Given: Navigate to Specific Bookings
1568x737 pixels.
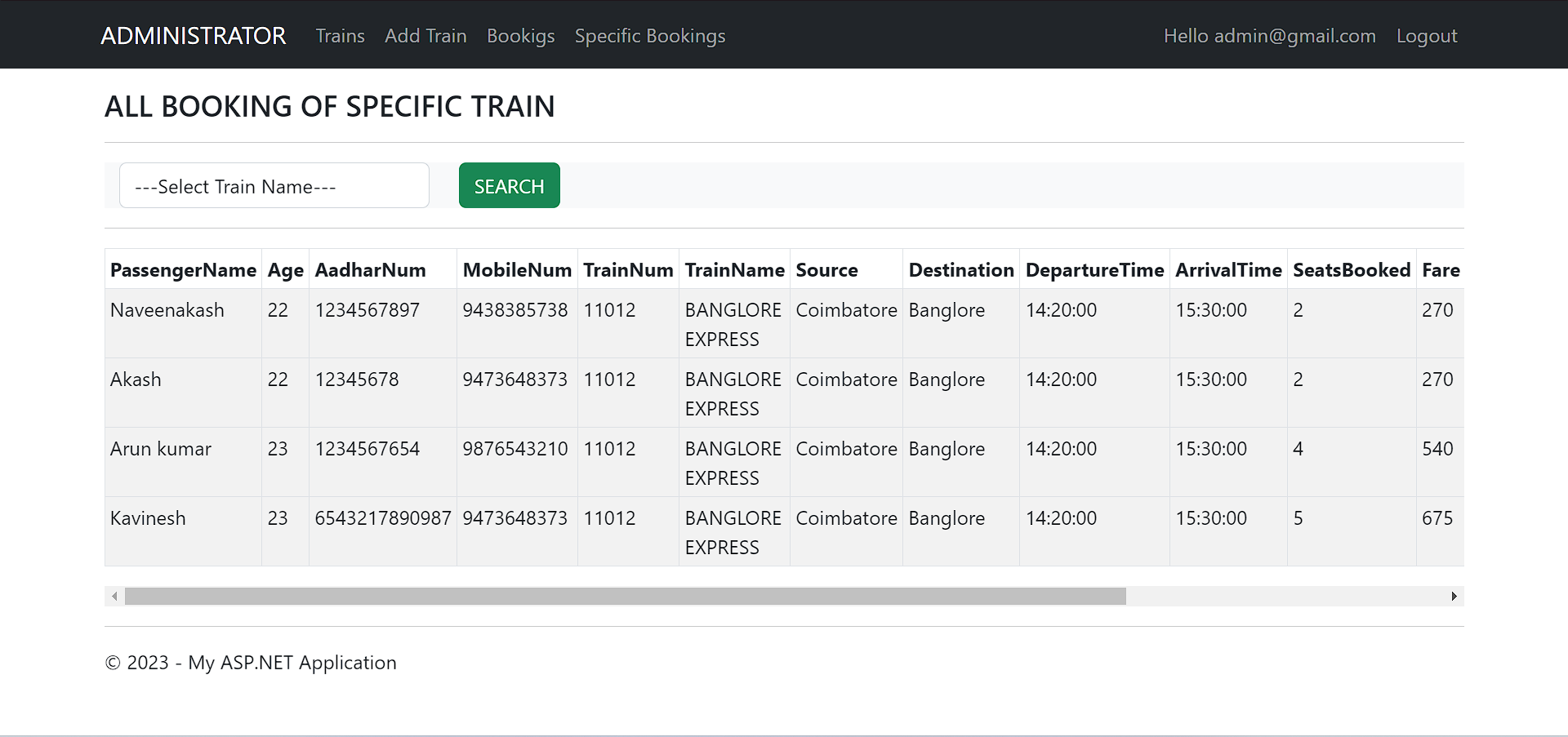Looking at the screenshot, I should tap(649, 36).
